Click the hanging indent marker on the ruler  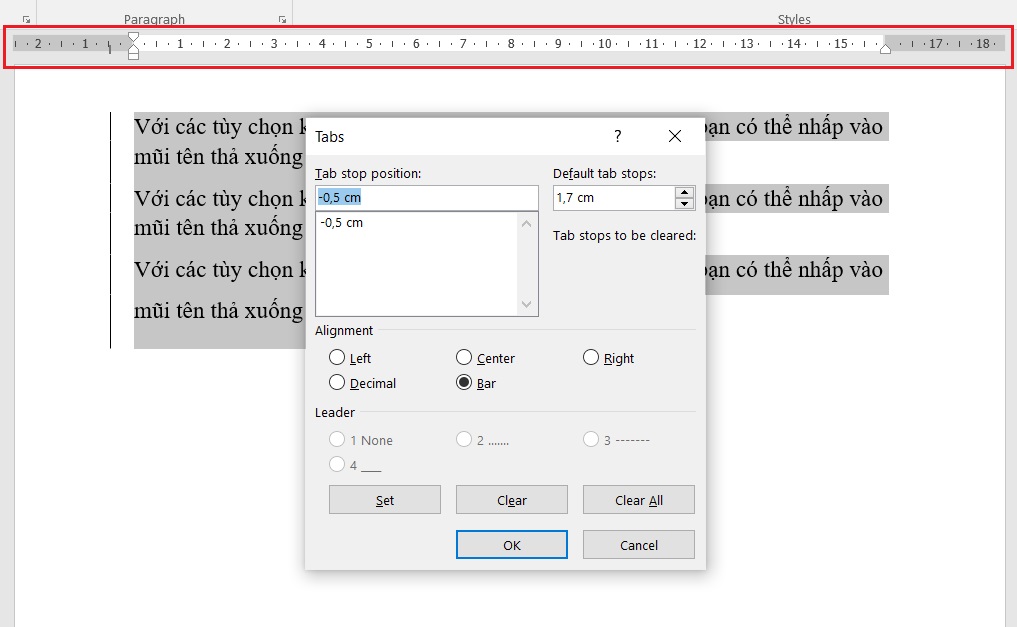(x=133, y=48)
